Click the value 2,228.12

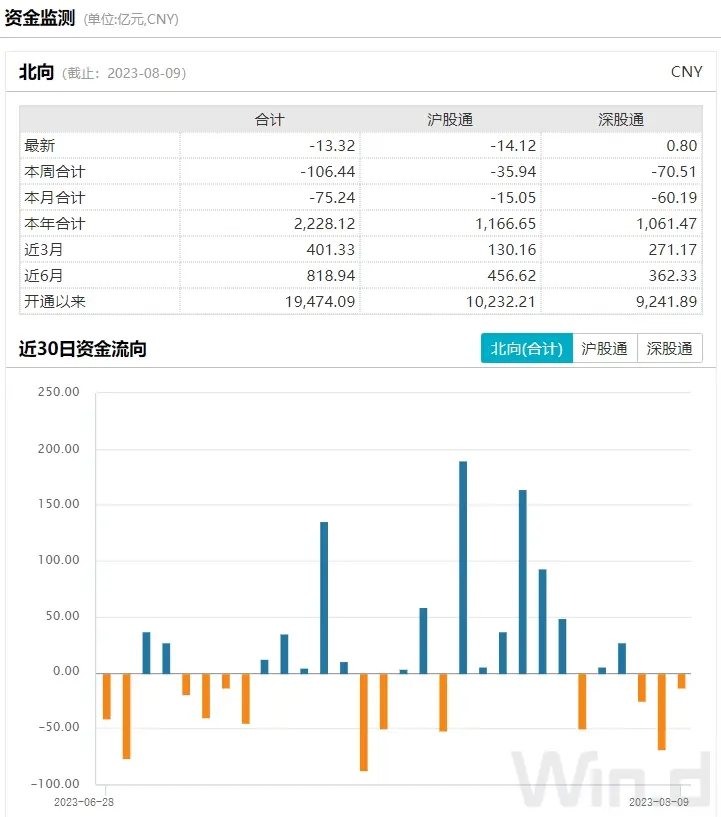pyautogui.click(x=325, y=224)
